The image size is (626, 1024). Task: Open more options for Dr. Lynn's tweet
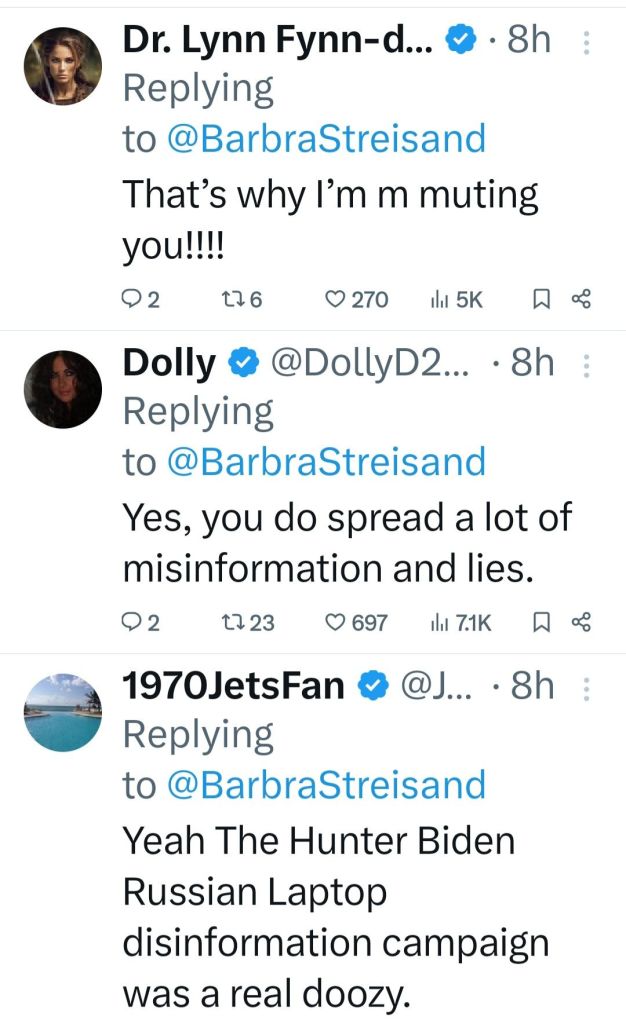pyautogui.click(x=586, y=41)
